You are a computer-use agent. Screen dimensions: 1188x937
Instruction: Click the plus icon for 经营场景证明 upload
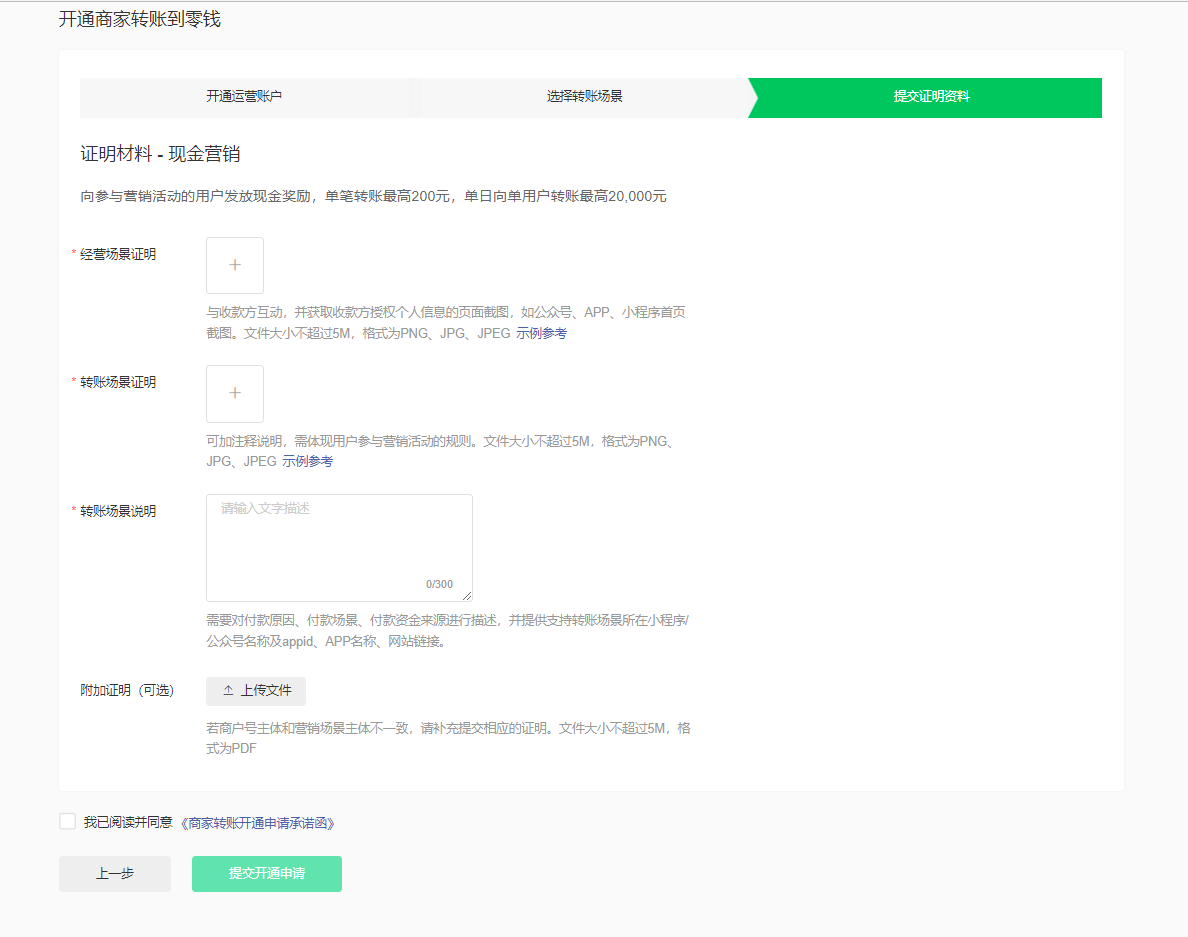point(235,265)
